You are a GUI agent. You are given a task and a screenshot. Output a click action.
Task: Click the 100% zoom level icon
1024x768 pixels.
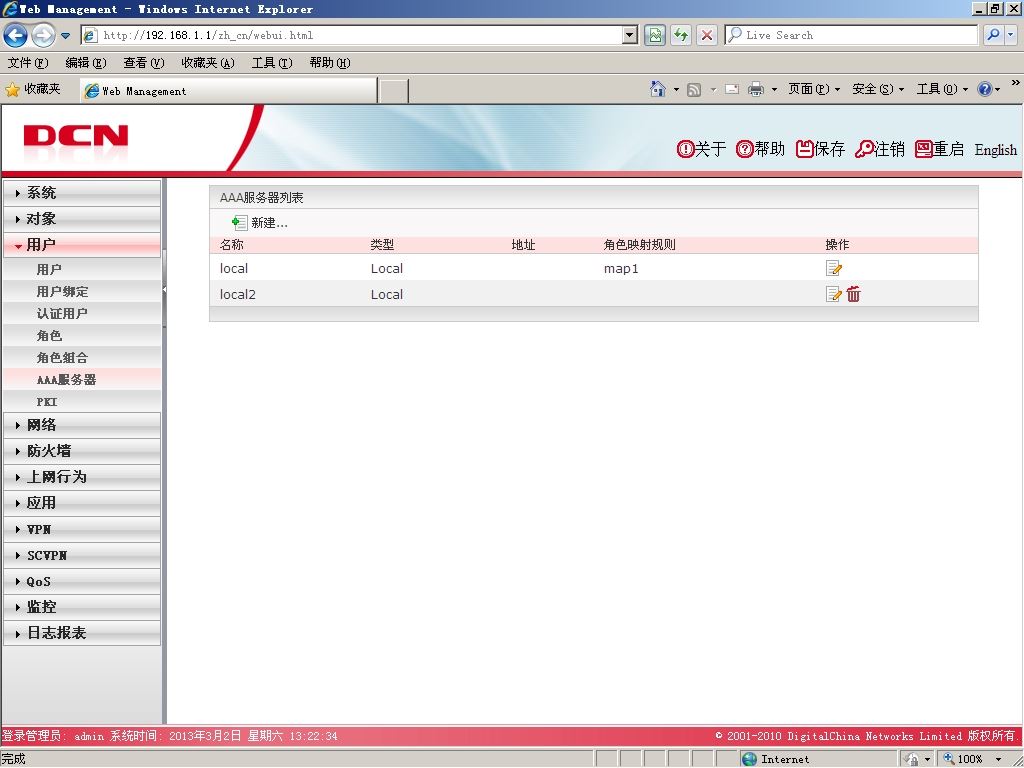tap(949, 759)
